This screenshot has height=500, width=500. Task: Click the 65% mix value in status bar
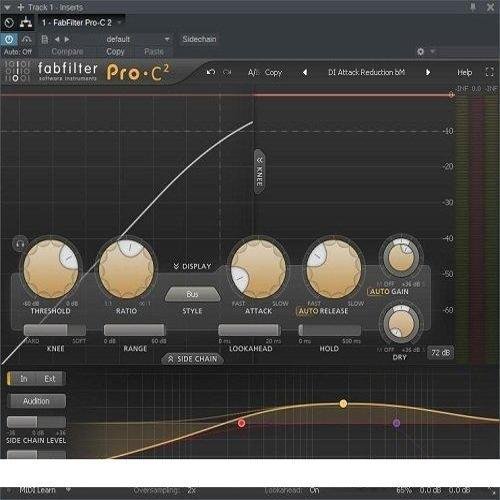pos(404,490)
